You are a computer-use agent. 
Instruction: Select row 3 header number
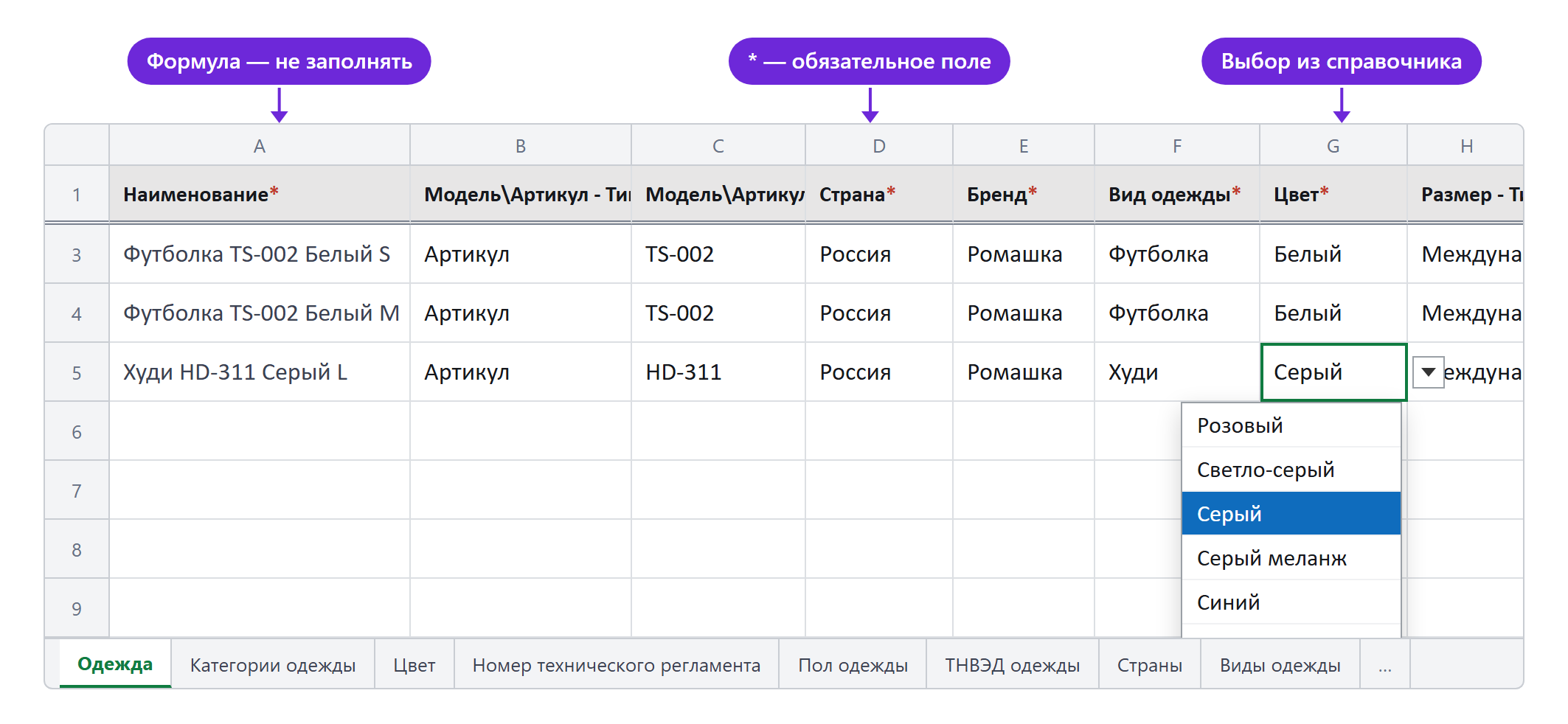pyautogui.click(x=77, y=254)
